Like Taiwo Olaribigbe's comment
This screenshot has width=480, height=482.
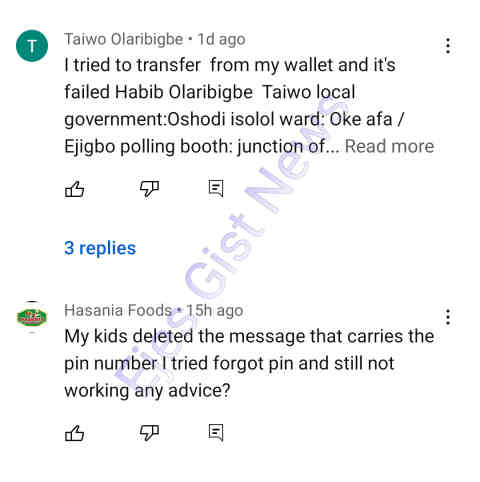[74, 189]
